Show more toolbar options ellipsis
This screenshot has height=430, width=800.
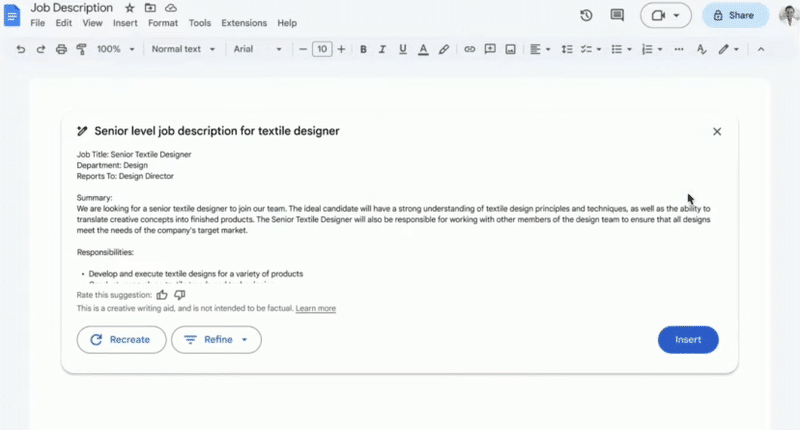(x=679, y=49)
